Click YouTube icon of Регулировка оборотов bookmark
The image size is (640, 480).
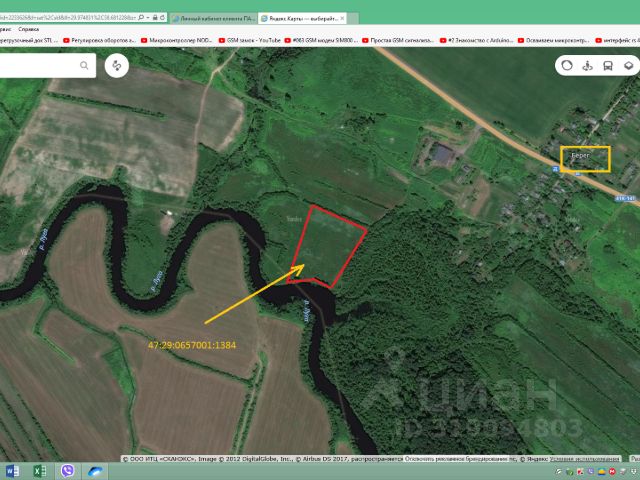[67, 40]
